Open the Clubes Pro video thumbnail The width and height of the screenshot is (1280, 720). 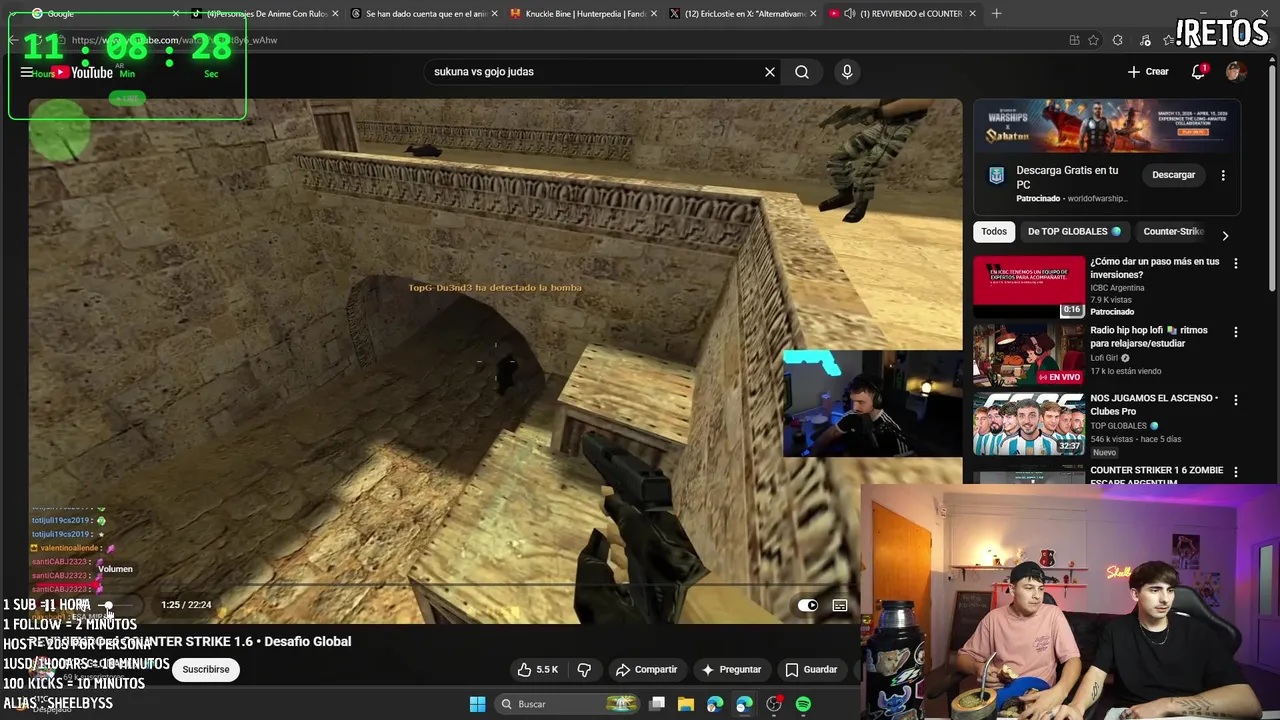pos(1029,424)
